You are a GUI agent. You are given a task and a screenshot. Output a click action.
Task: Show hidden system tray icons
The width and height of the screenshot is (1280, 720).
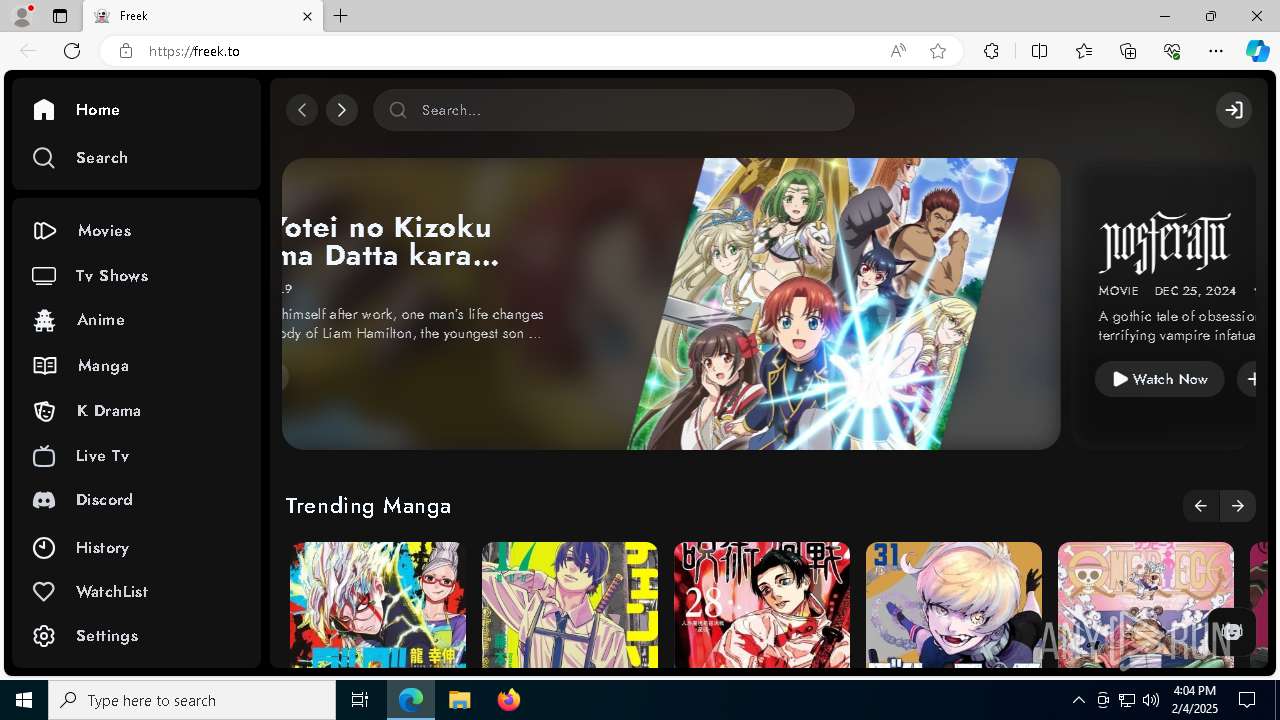click(1079, 700)
